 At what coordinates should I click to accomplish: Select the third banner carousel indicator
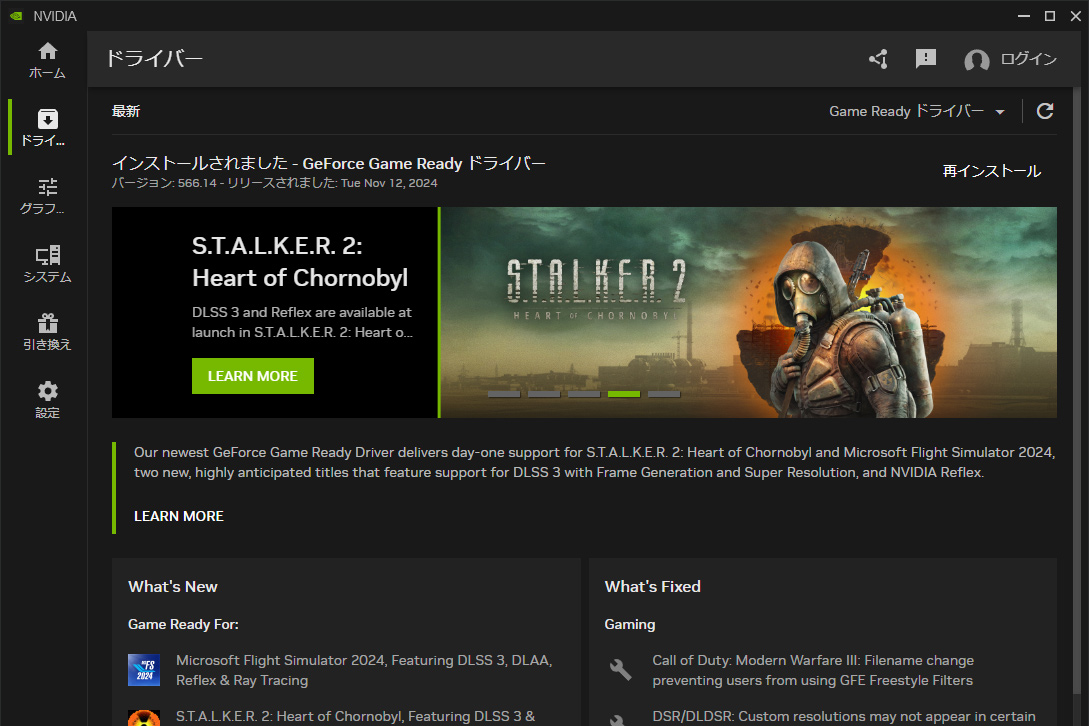584,394
